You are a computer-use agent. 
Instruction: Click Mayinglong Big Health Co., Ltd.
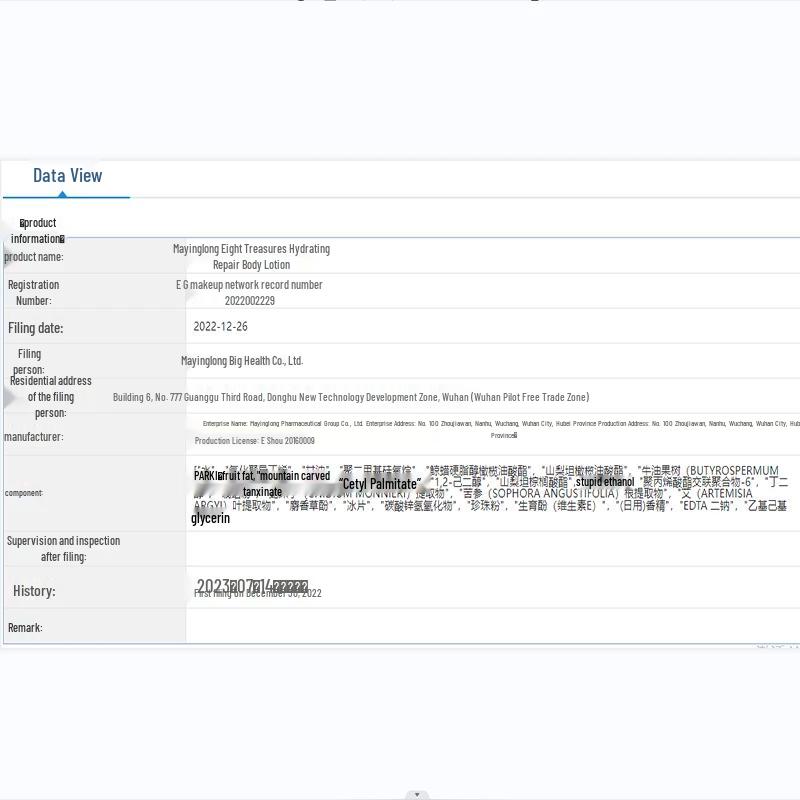(x=241, y=361)
